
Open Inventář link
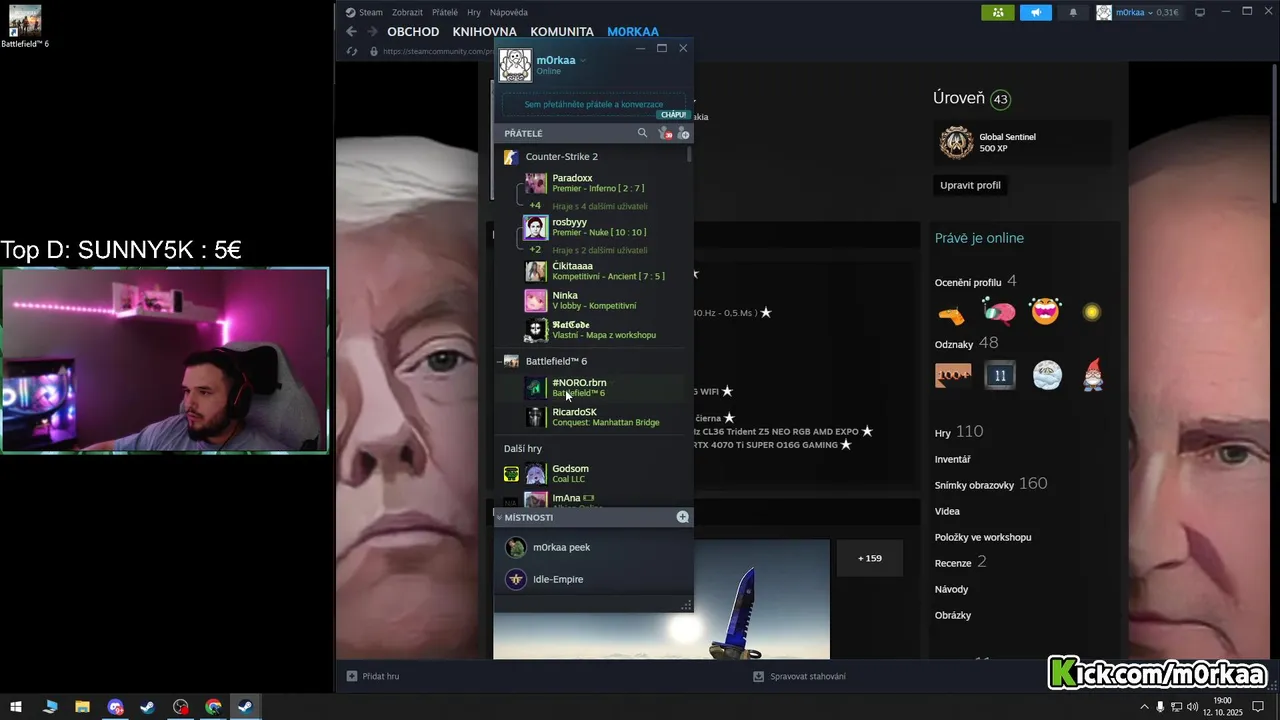click(x=953, y=459)
